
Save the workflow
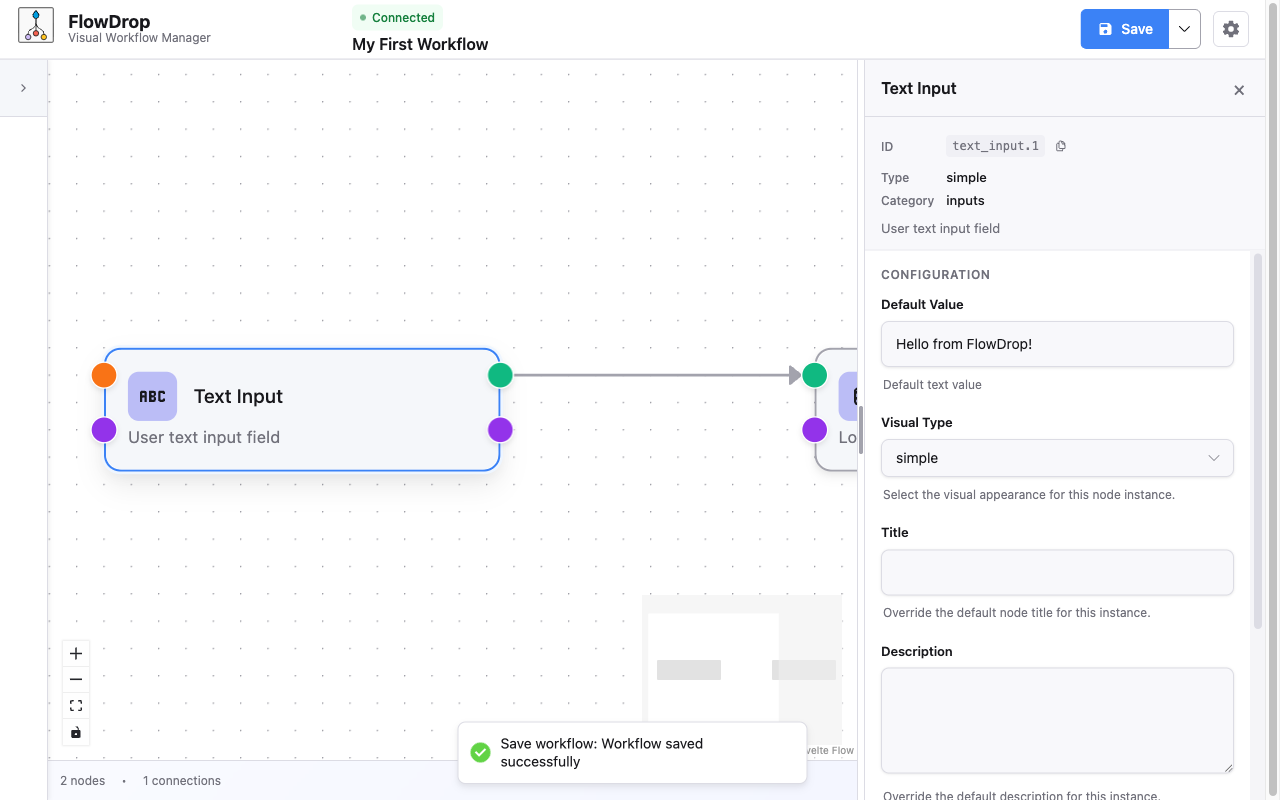[1124, 28]
